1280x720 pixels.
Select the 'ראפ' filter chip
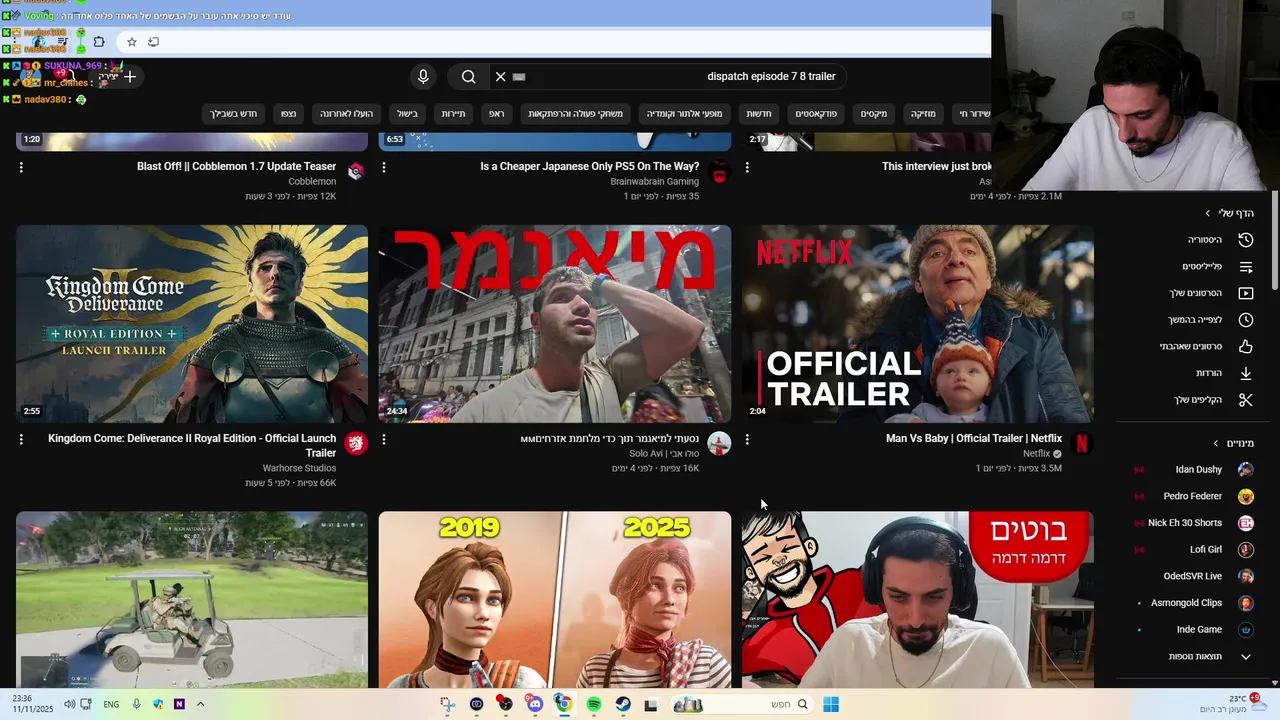496,114
